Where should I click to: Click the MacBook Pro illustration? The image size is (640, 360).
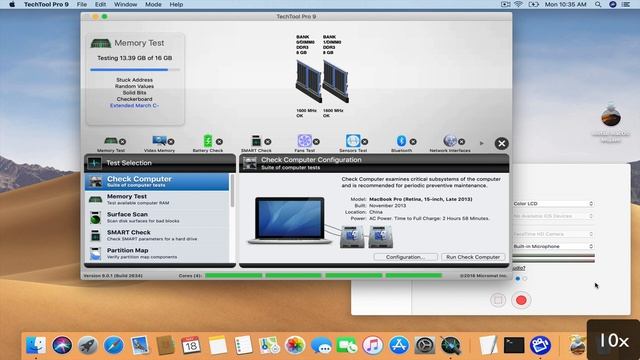point(290,220)
